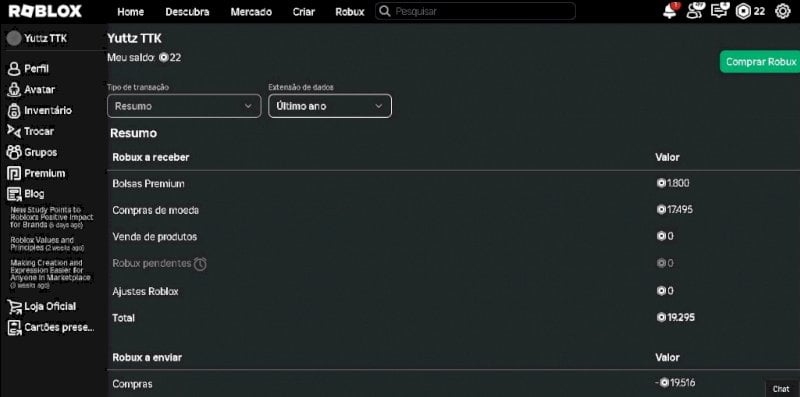This screenshot has height=397, width=800.
Task: Open Descubra in top navigation
Action: [187, 12]
